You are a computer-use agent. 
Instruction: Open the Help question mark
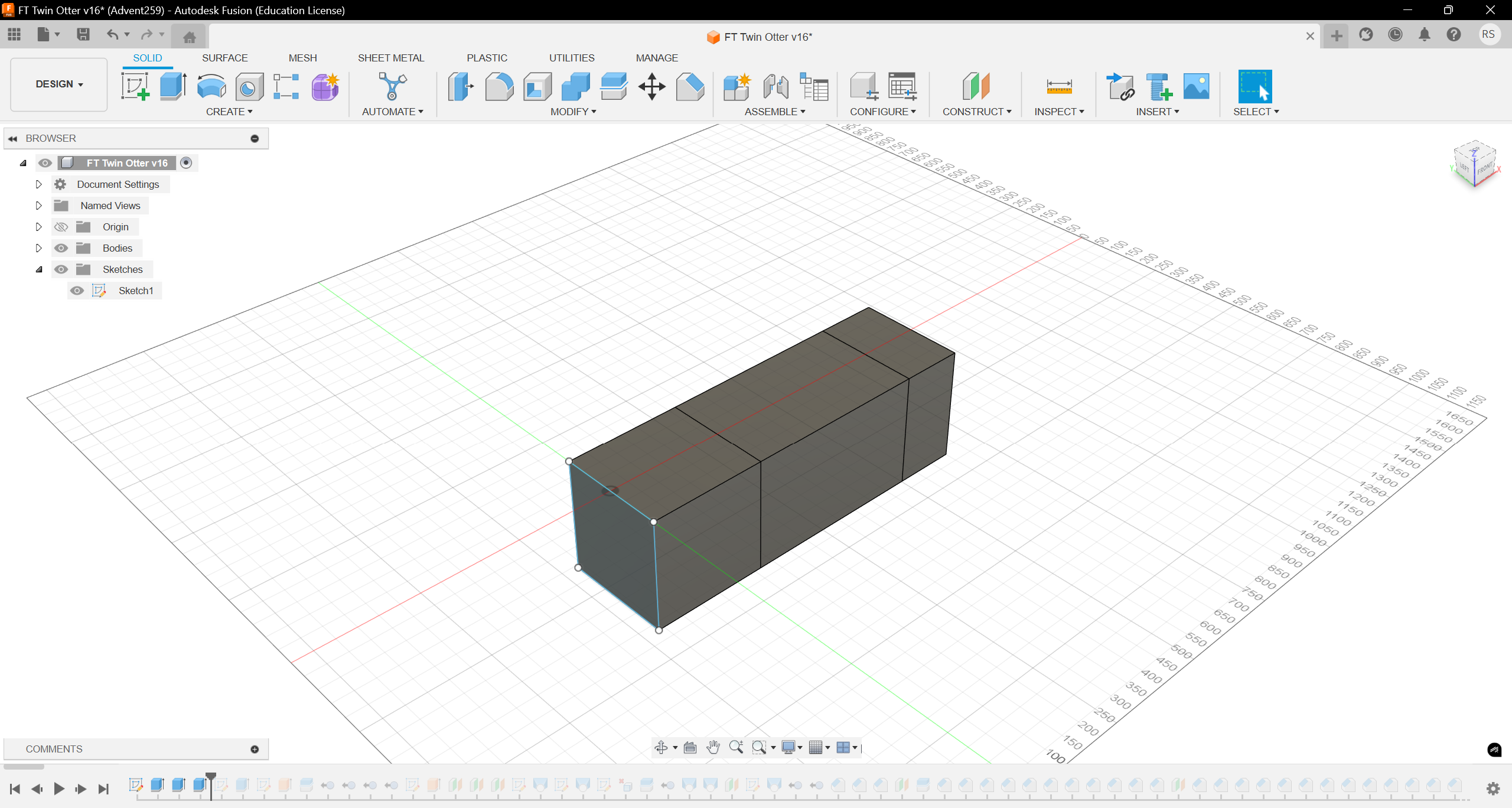(1454, 35)
